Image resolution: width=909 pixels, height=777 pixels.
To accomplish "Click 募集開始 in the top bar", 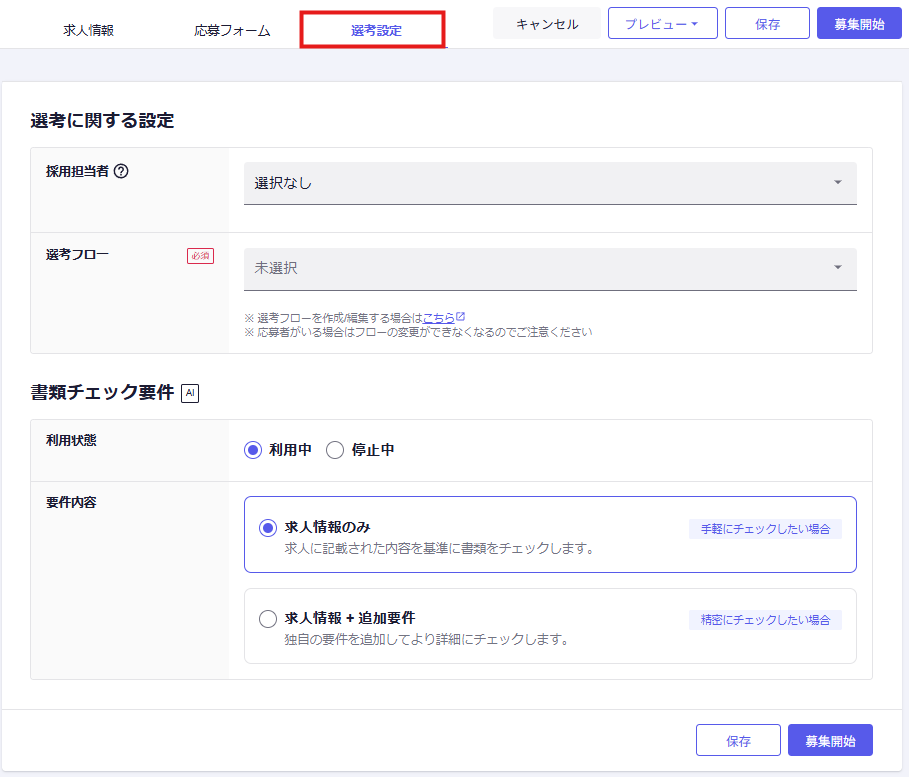I will point(859,24).
